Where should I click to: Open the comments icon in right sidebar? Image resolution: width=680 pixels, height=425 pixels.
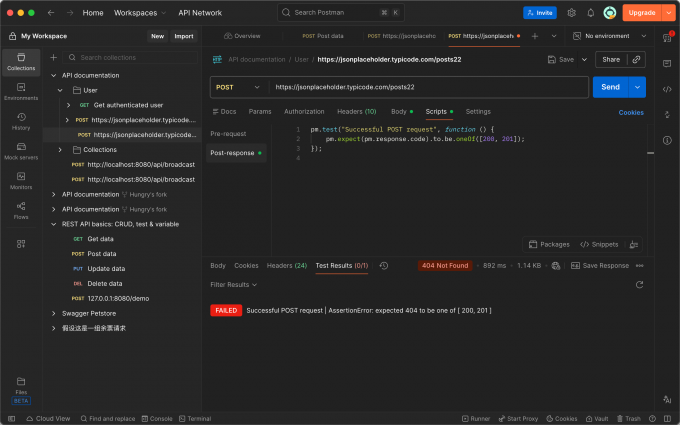click(x=667, y=64)
